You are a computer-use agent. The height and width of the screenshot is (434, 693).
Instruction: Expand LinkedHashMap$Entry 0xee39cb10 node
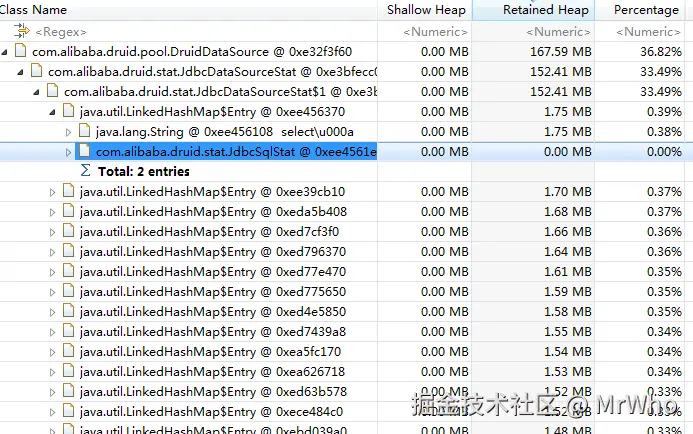pyautogui.click(x=52, y=192)
